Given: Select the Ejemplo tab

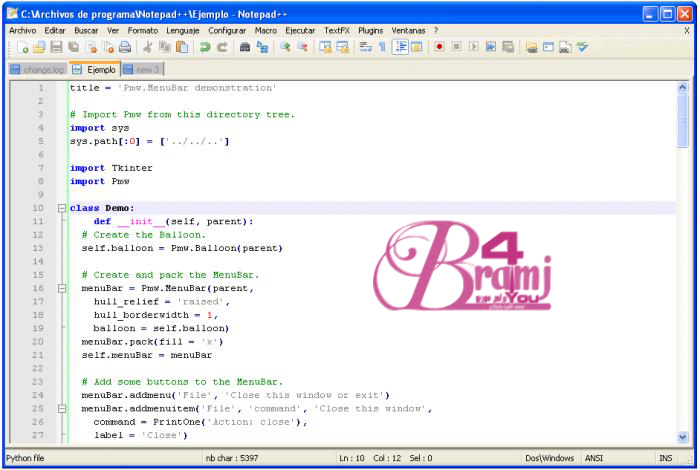Looking at the screenshot, I should click(x=95, y=69).
